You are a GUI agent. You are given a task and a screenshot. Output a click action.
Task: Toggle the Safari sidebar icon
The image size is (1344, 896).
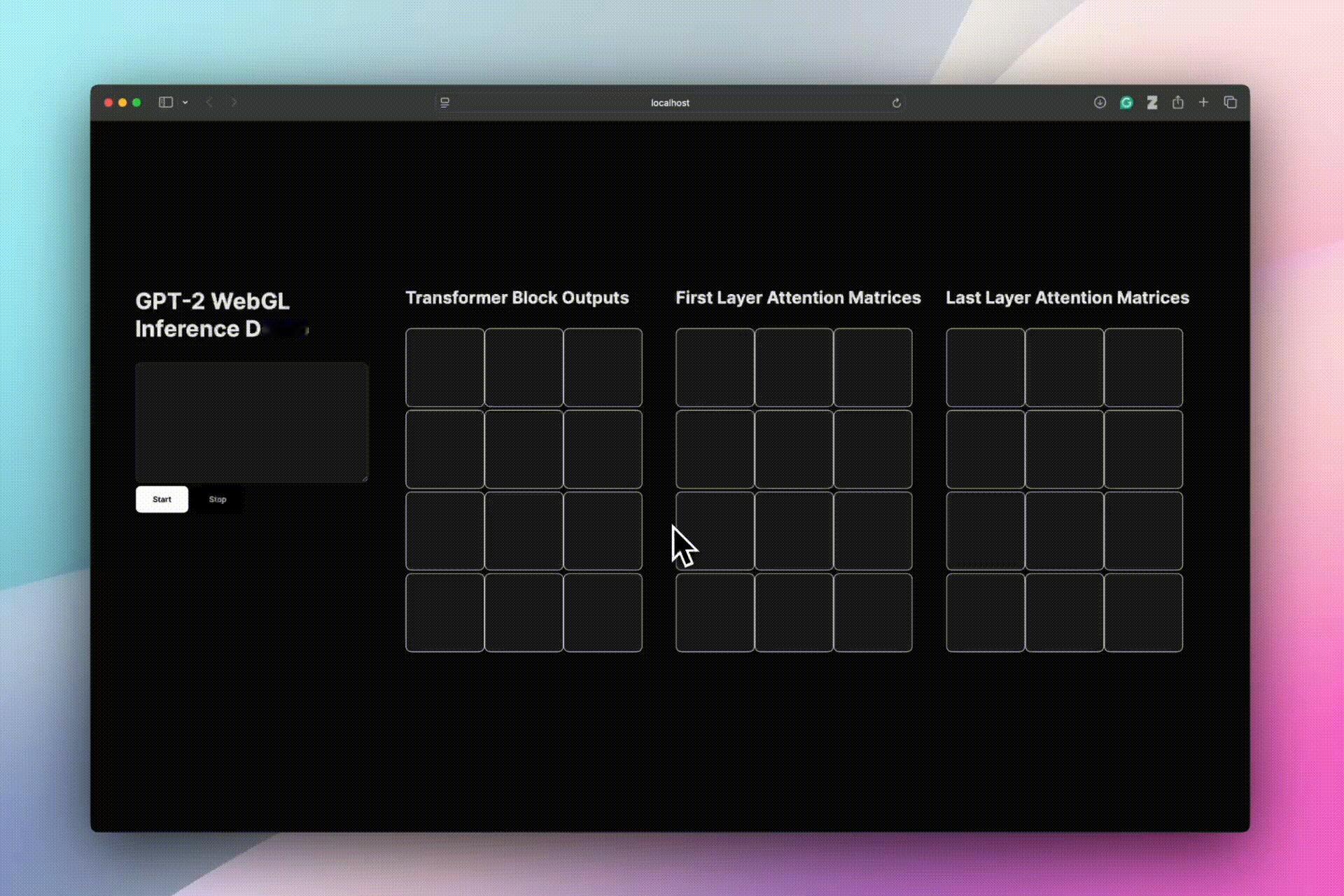pyautogui.click(x=166, y=102)
